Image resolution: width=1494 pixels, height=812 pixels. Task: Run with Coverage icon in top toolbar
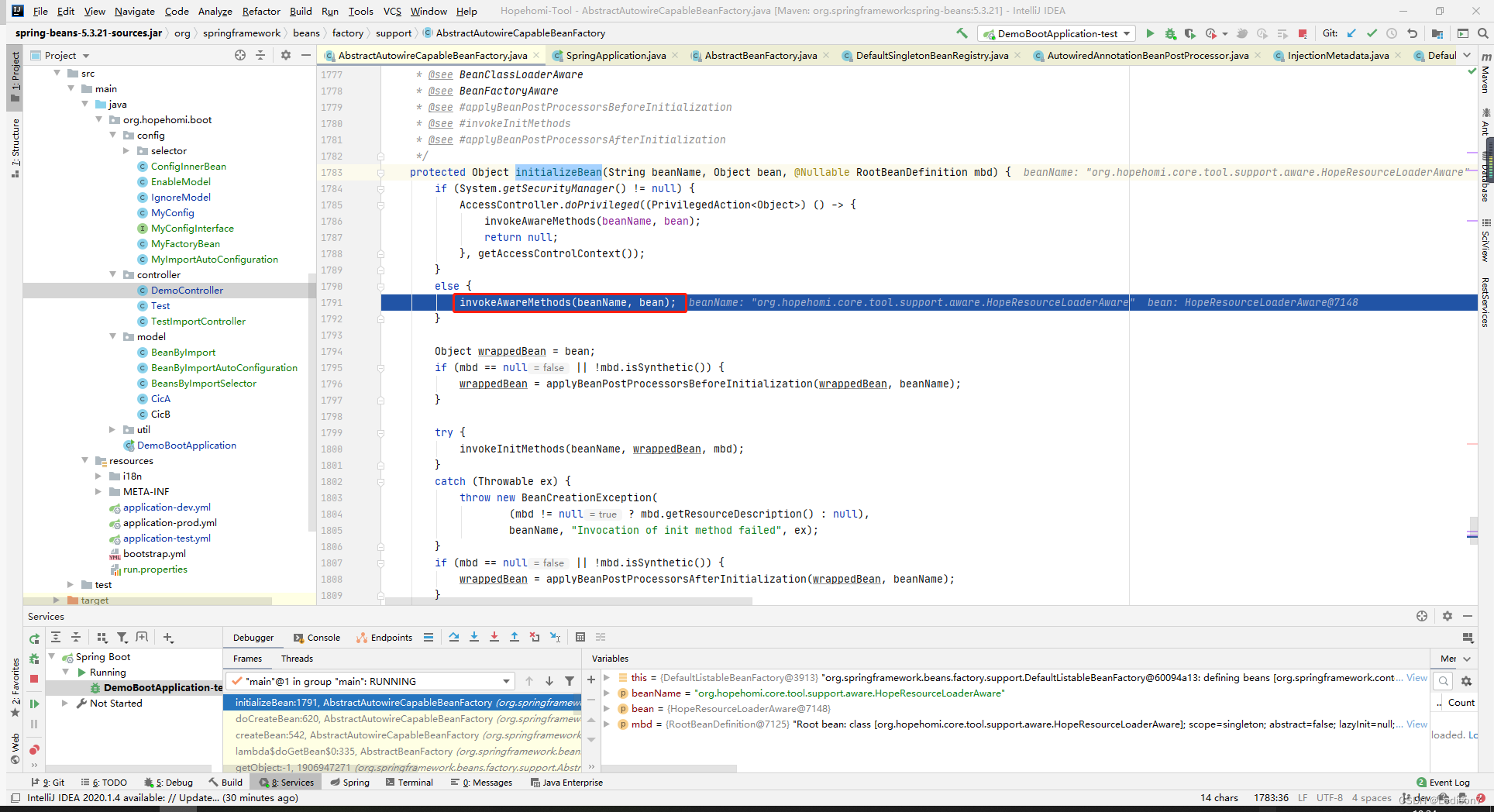pyautogui.click(x=1190, y=33)
